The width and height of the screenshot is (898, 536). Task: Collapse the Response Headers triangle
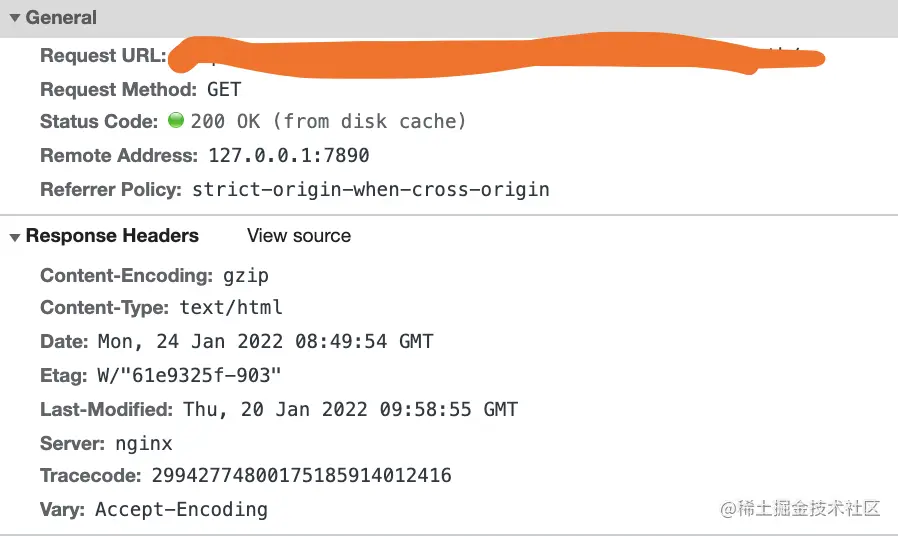pyautogui.click(x=15, y=237)
